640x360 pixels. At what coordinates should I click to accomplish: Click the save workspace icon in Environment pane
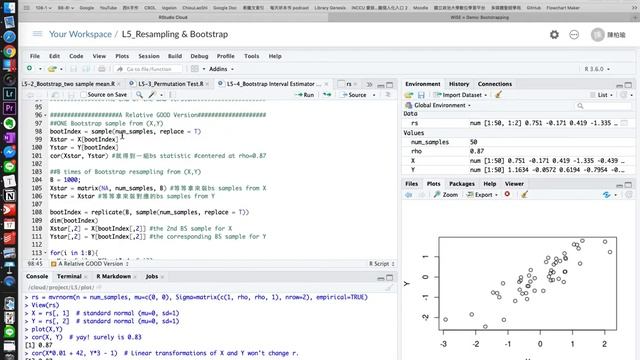click(421, 95)
